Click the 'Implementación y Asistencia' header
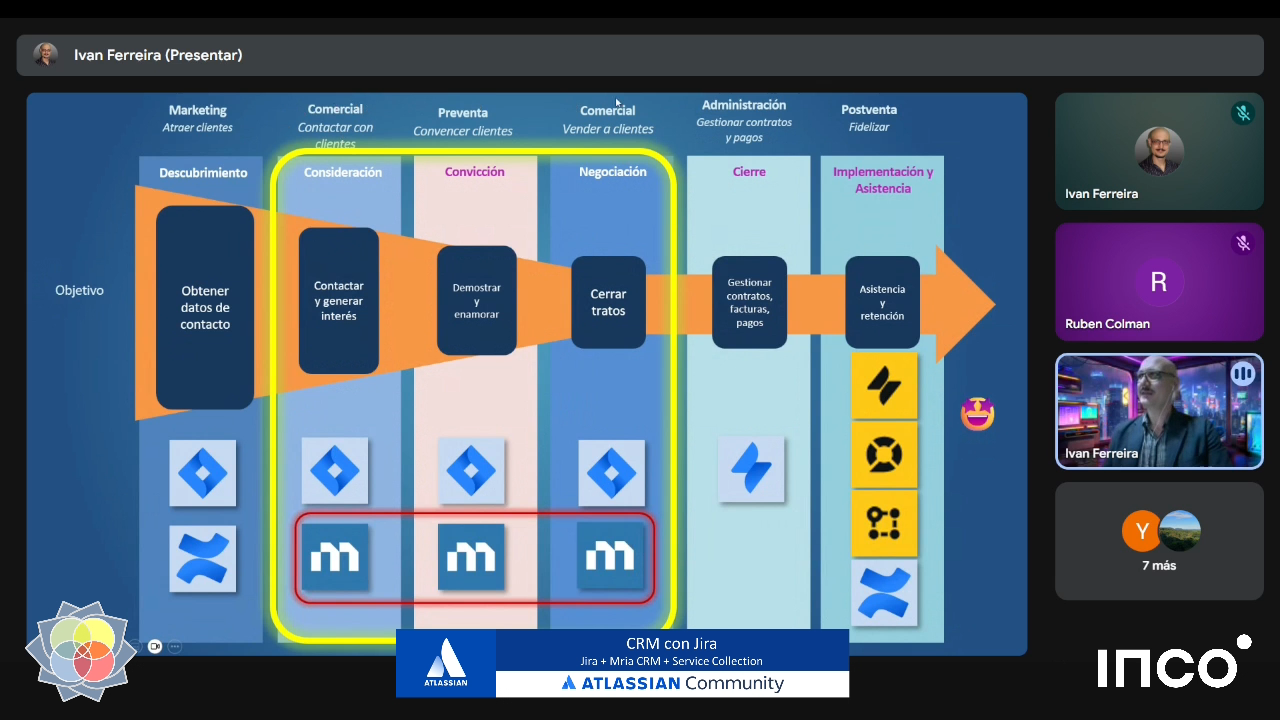Viewport: 1280px width, 720px height. point(883,180)
